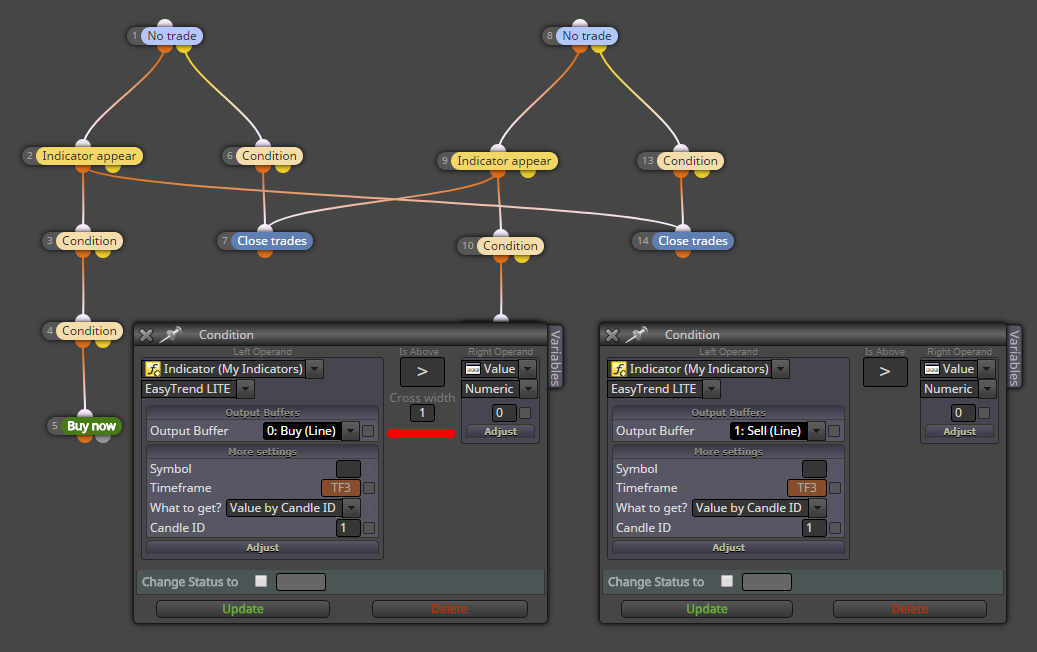
Task: Open left panel Output Buffer Buy dropdown
Action: pyautogui.click(x=351, y=431)
